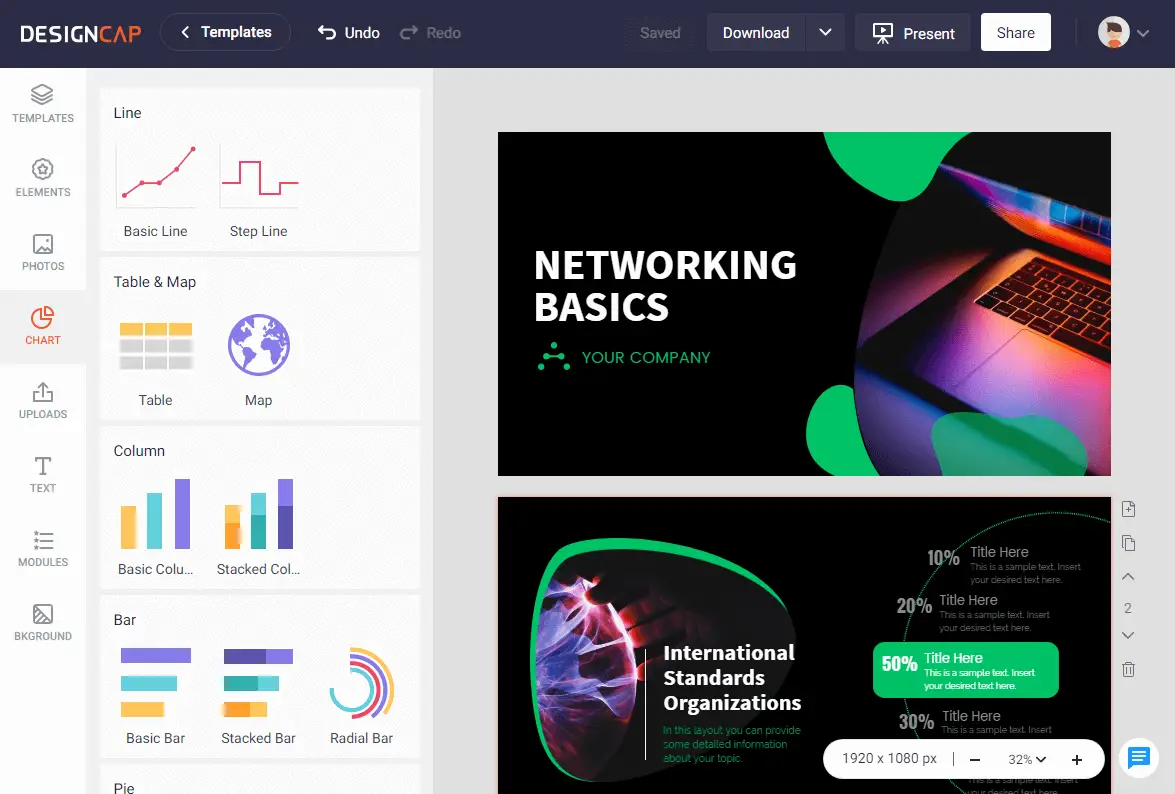The height and width of the screenshot is (794, 1175).
Task: Delete the page with trash icon
Action: [1129, 669]
